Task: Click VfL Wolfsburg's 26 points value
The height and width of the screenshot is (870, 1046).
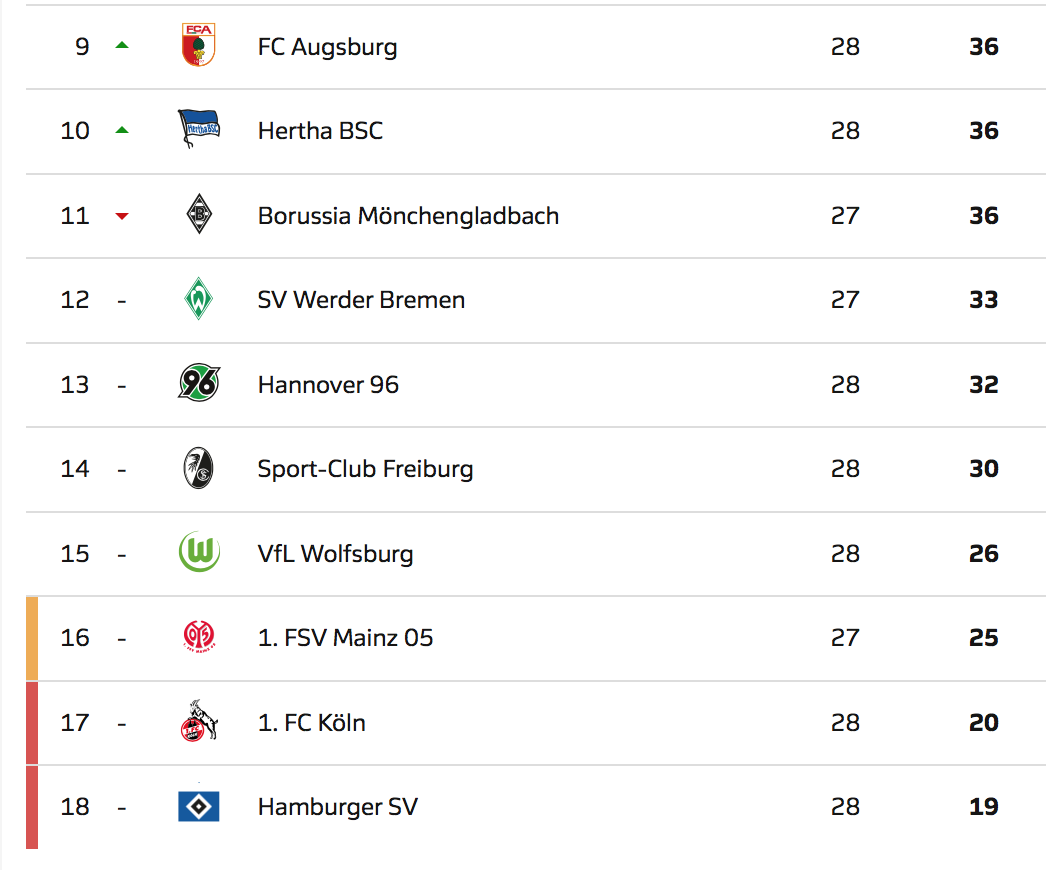Action: 983,554
